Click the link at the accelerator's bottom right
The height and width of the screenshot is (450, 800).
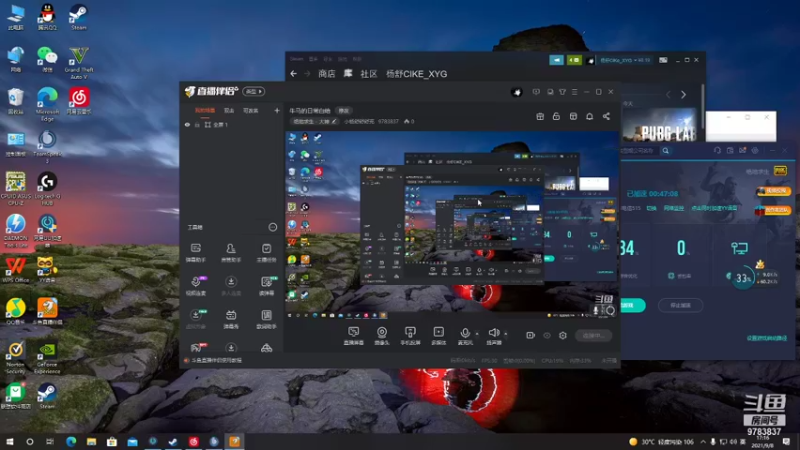[x=766, y=338]
